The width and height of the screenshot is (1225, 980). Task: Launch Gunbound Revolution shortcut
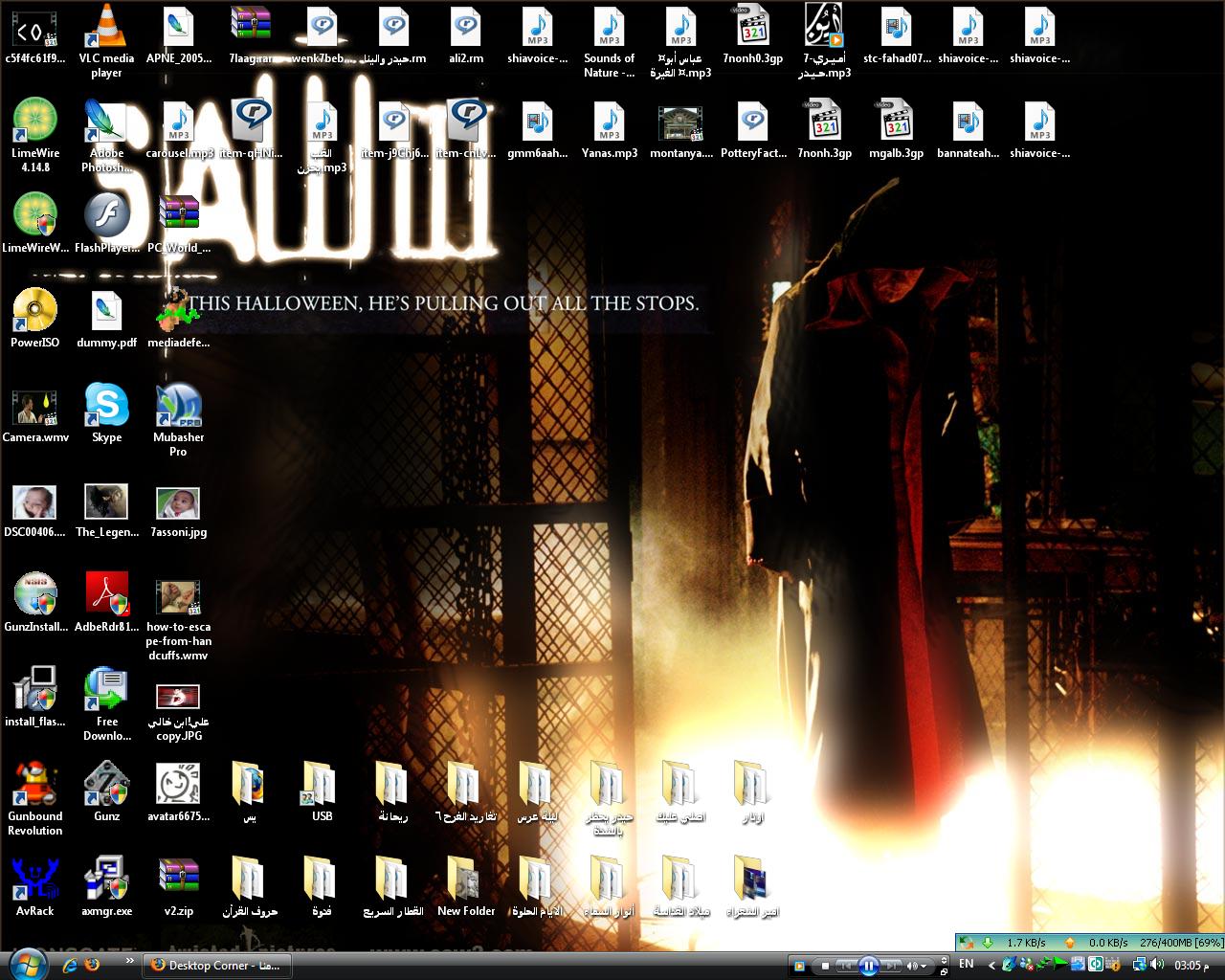click(x=35, y=800)
